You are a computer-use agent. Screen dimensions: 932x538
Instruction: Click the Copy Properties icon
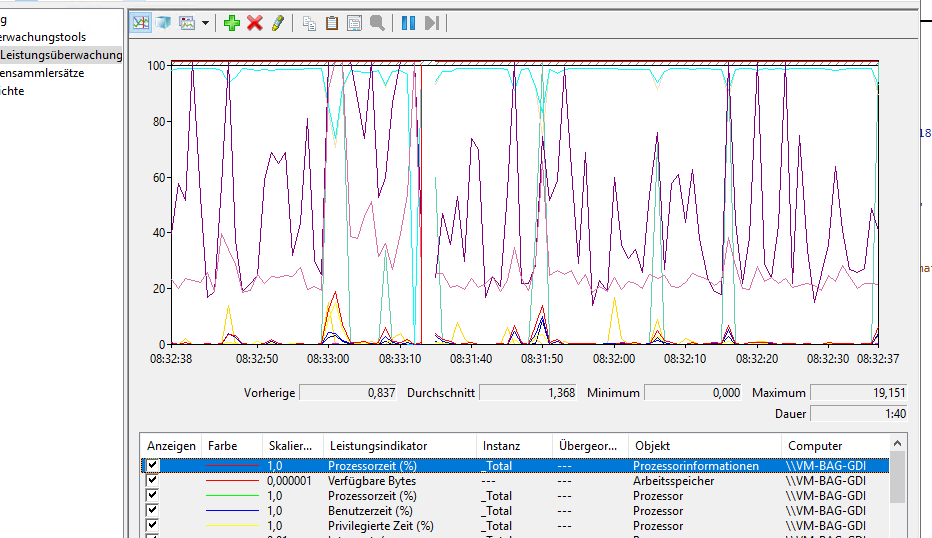[309, 23]
